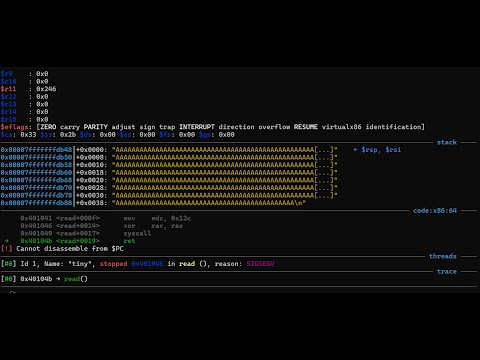The image size is (480, 360).
Task: Select the RESUME flag in eflags
Action: click(x=306, y=127)
